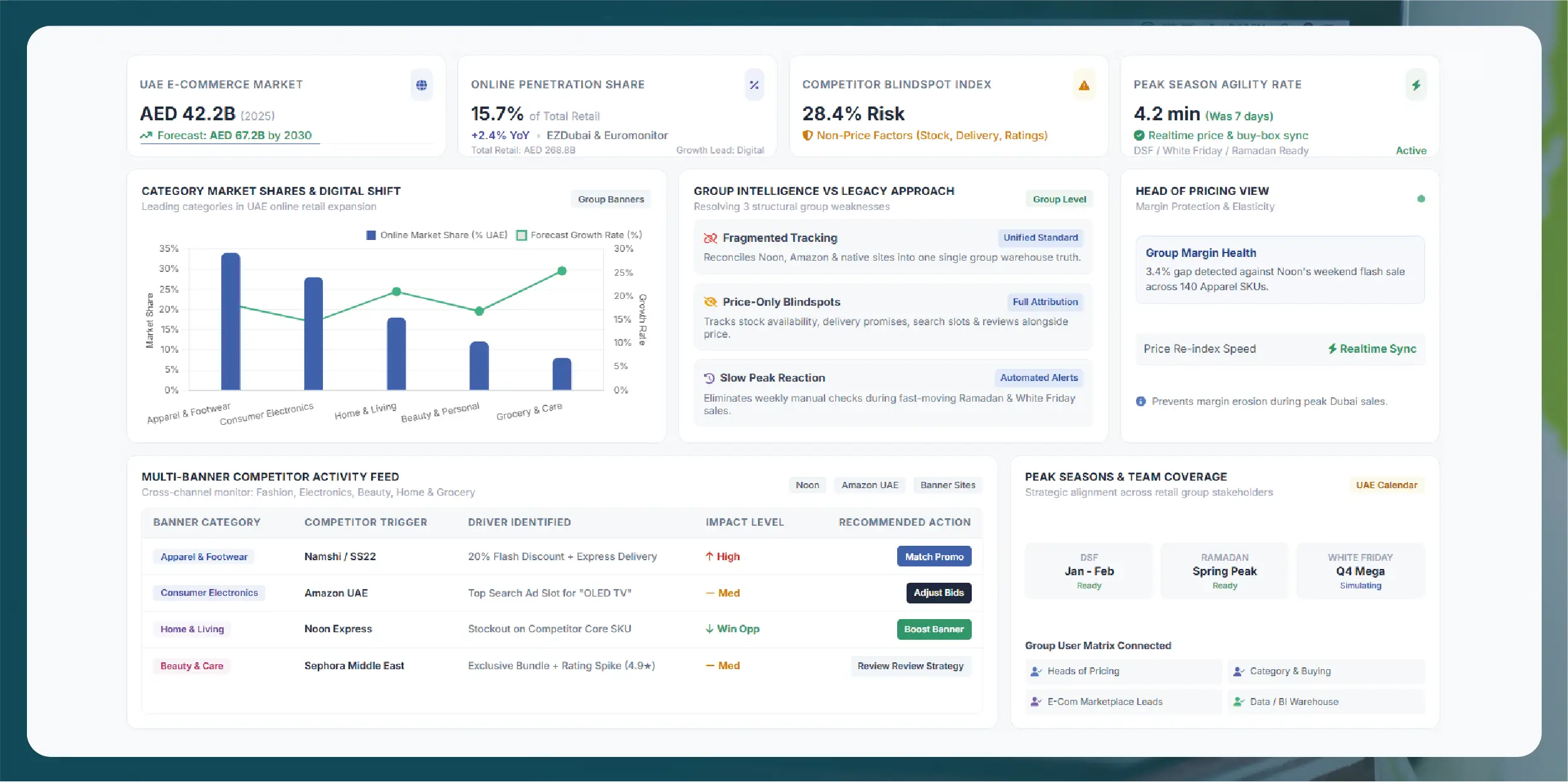Click the globe icon on UAE E-Commerce Market card
Viewport: 1568px width, 782px height.
point(421,85)
